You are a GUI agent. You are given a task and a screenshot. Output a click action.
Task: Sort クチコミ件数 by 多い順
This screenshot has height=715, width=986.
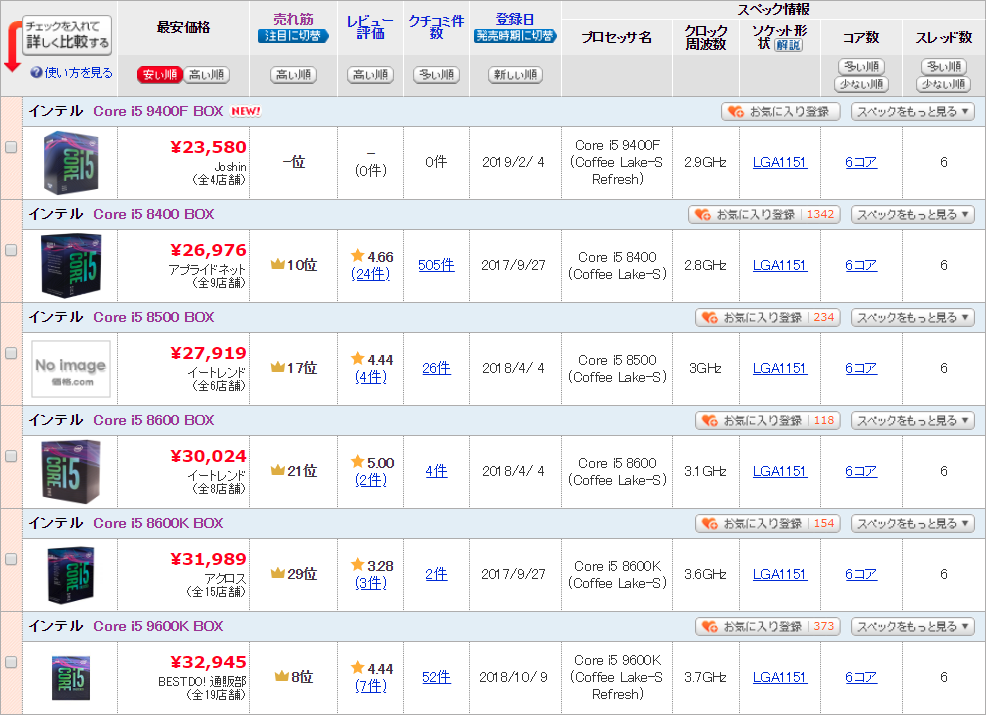[x=436, y=75]
